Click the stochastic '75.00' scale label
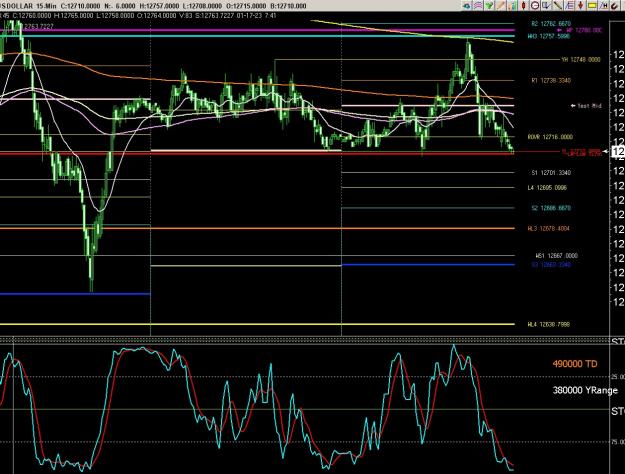 click(618, 442)
